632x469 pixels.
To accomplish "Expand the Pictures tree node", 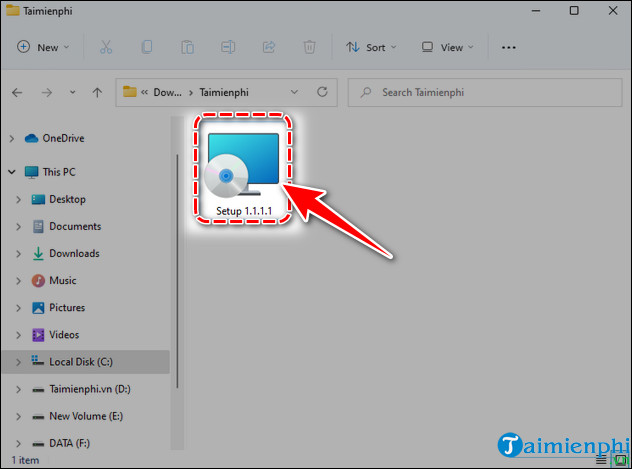I will pos(18,308).
